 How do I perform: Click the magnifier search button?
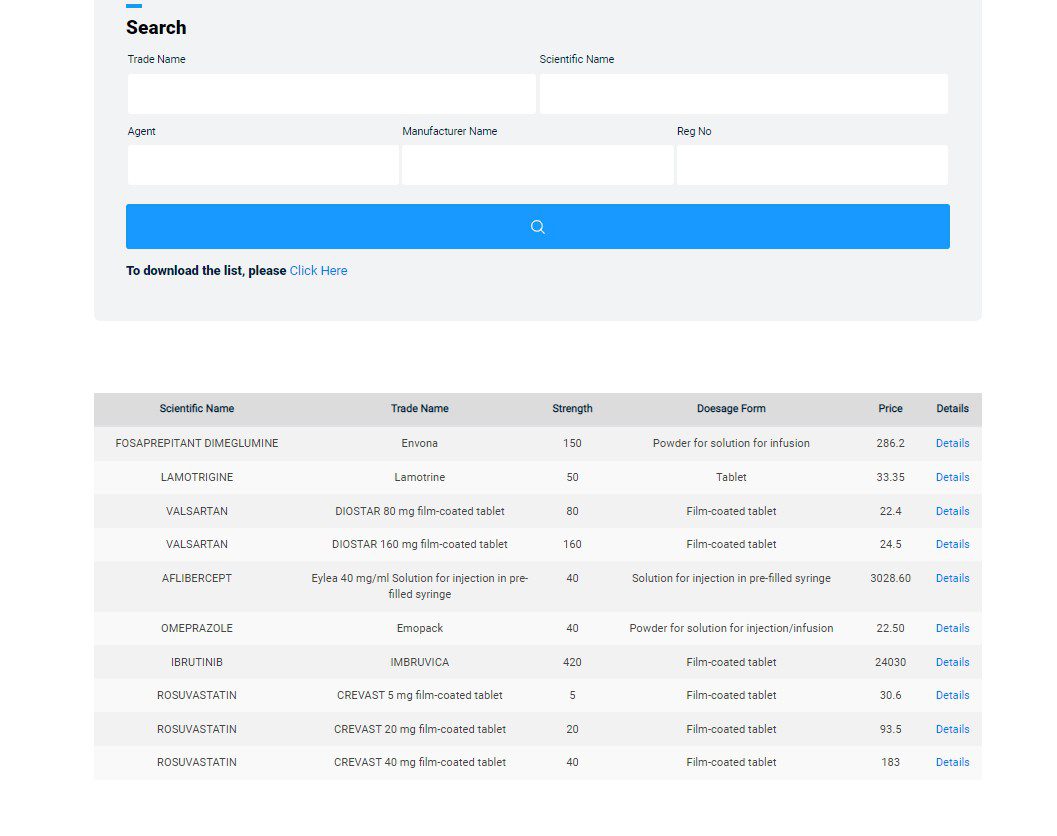point(537,227)
